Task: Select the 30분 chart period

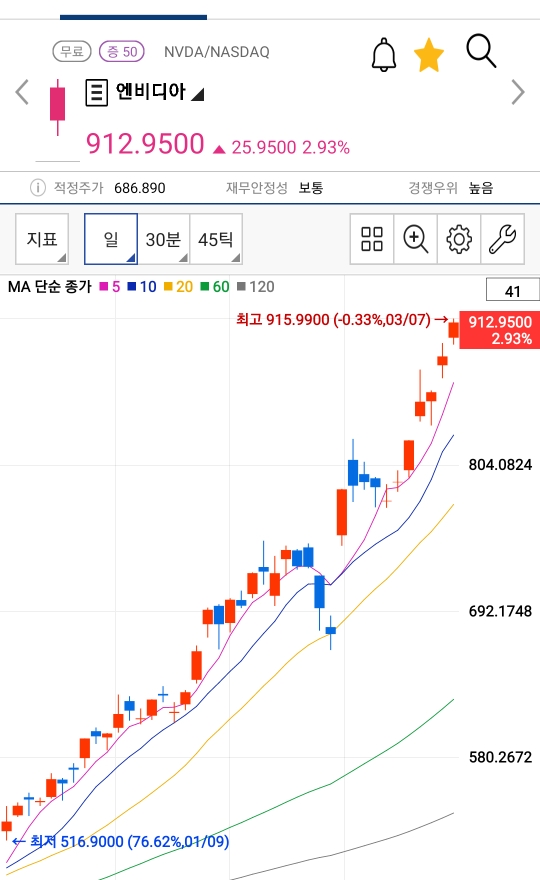Action: tap(163, 239)
